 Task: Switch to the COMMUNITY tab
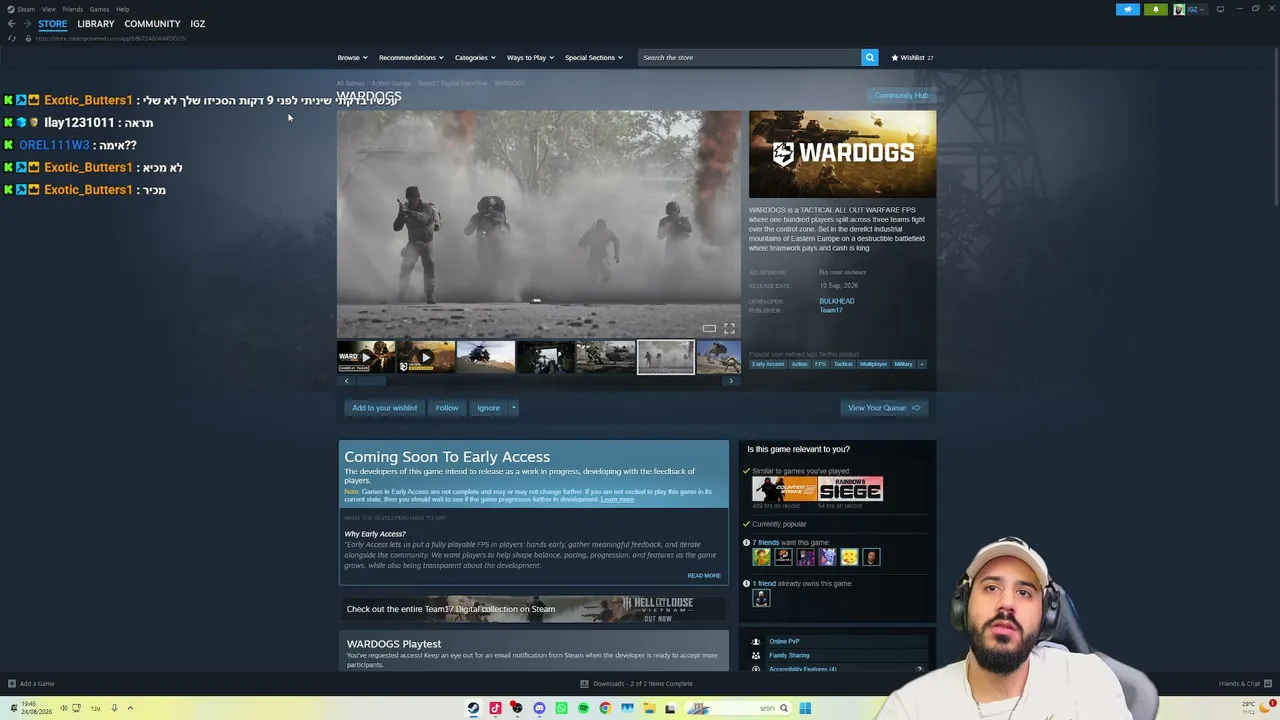coord(152,24)
